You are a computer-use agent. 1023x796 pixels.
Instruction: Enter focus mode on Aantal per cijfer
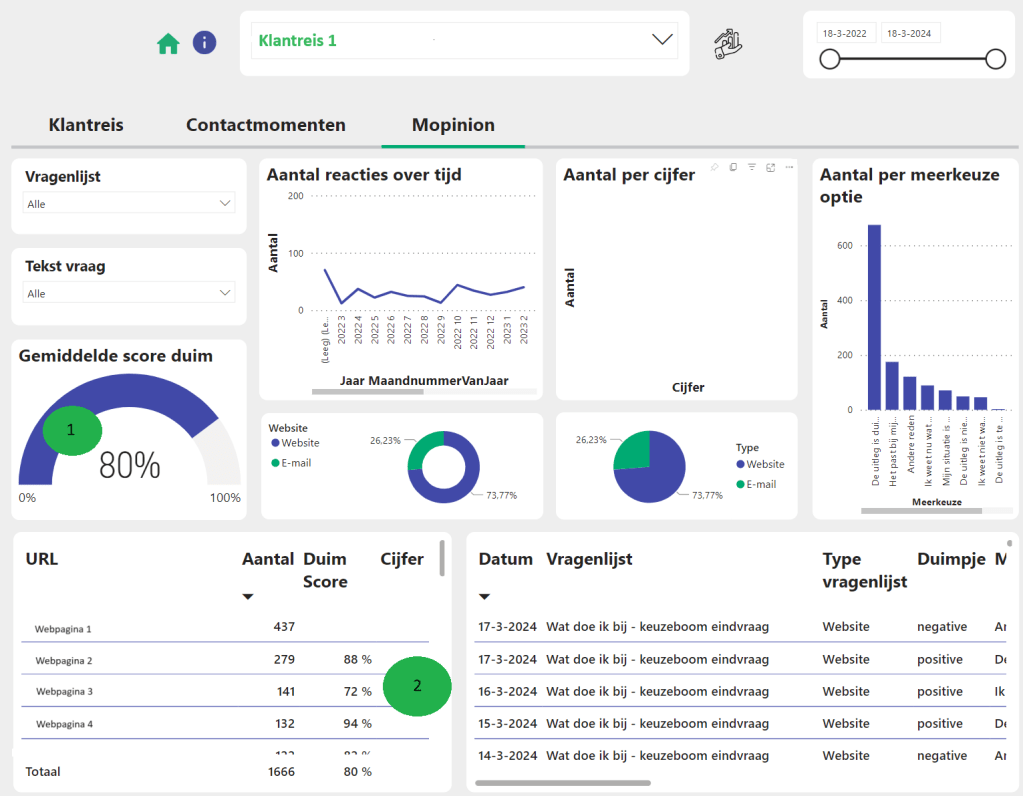coord(770,167)
